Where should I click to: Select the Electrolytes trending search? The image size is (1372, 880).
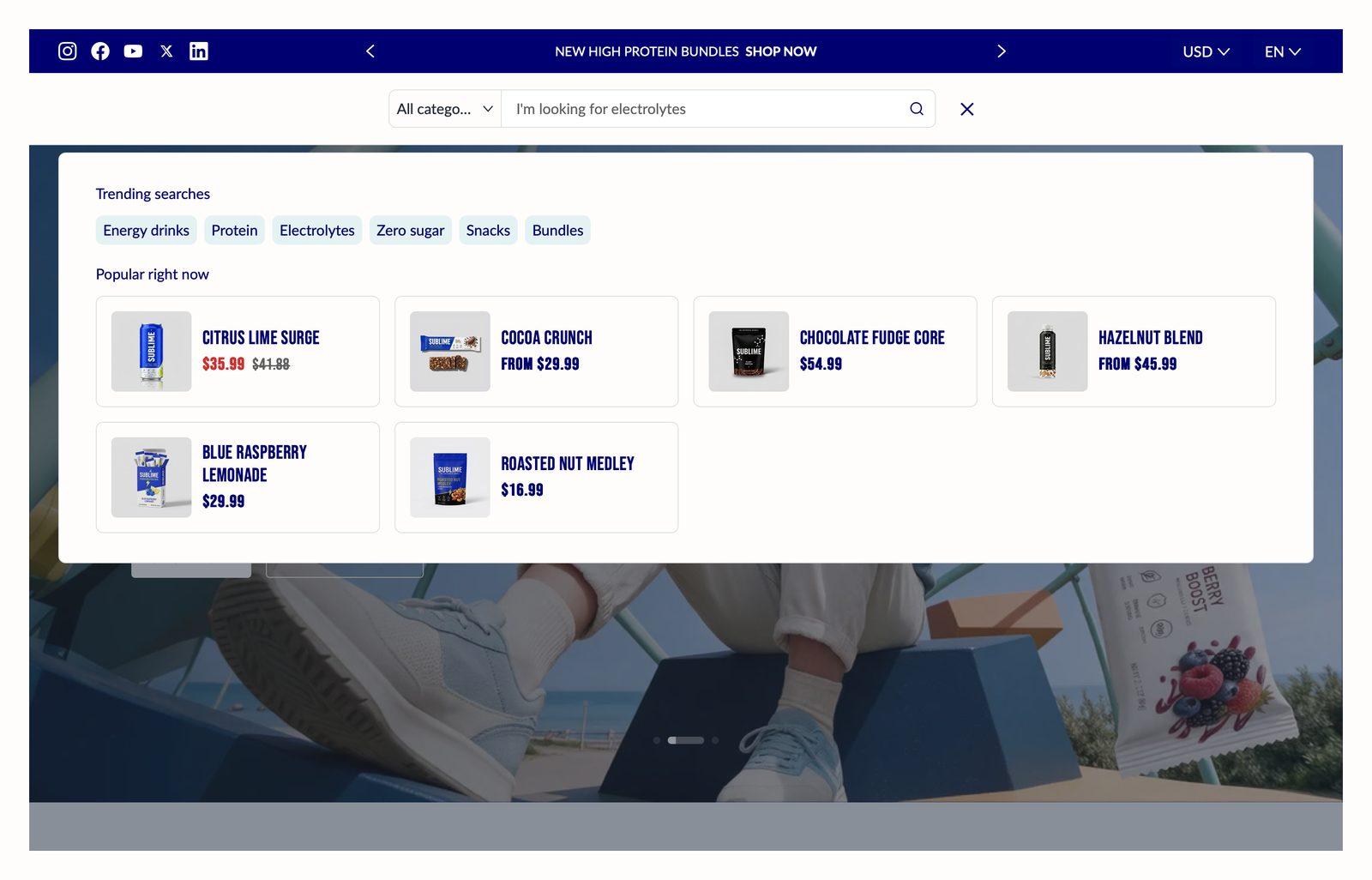(317, 230)
